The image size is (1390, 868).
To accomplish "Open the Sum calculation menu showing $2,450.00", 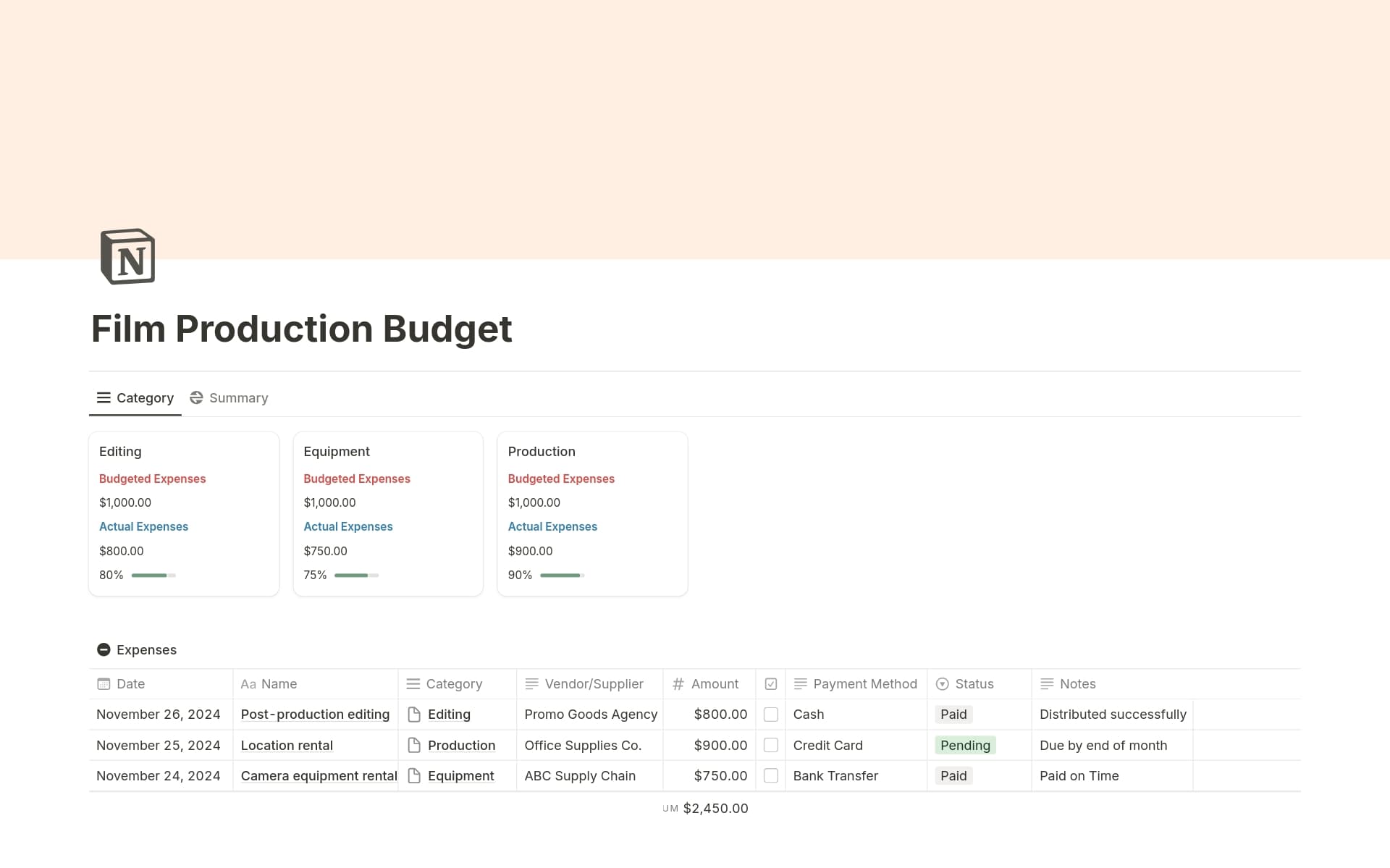I will pos(706,808).
